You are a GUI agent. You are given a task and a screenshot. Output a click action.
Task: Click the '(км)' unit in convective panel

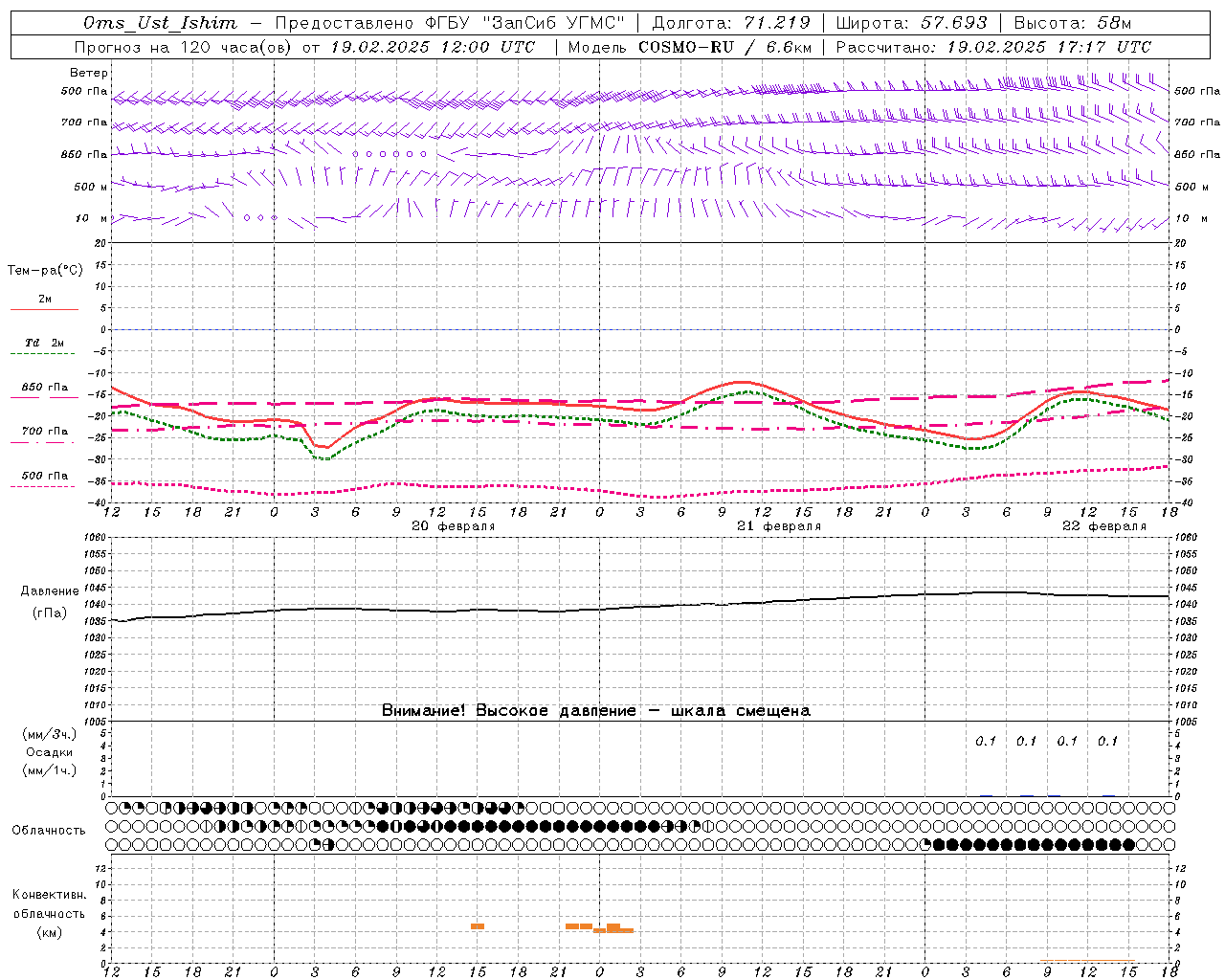tap(49, 932)
